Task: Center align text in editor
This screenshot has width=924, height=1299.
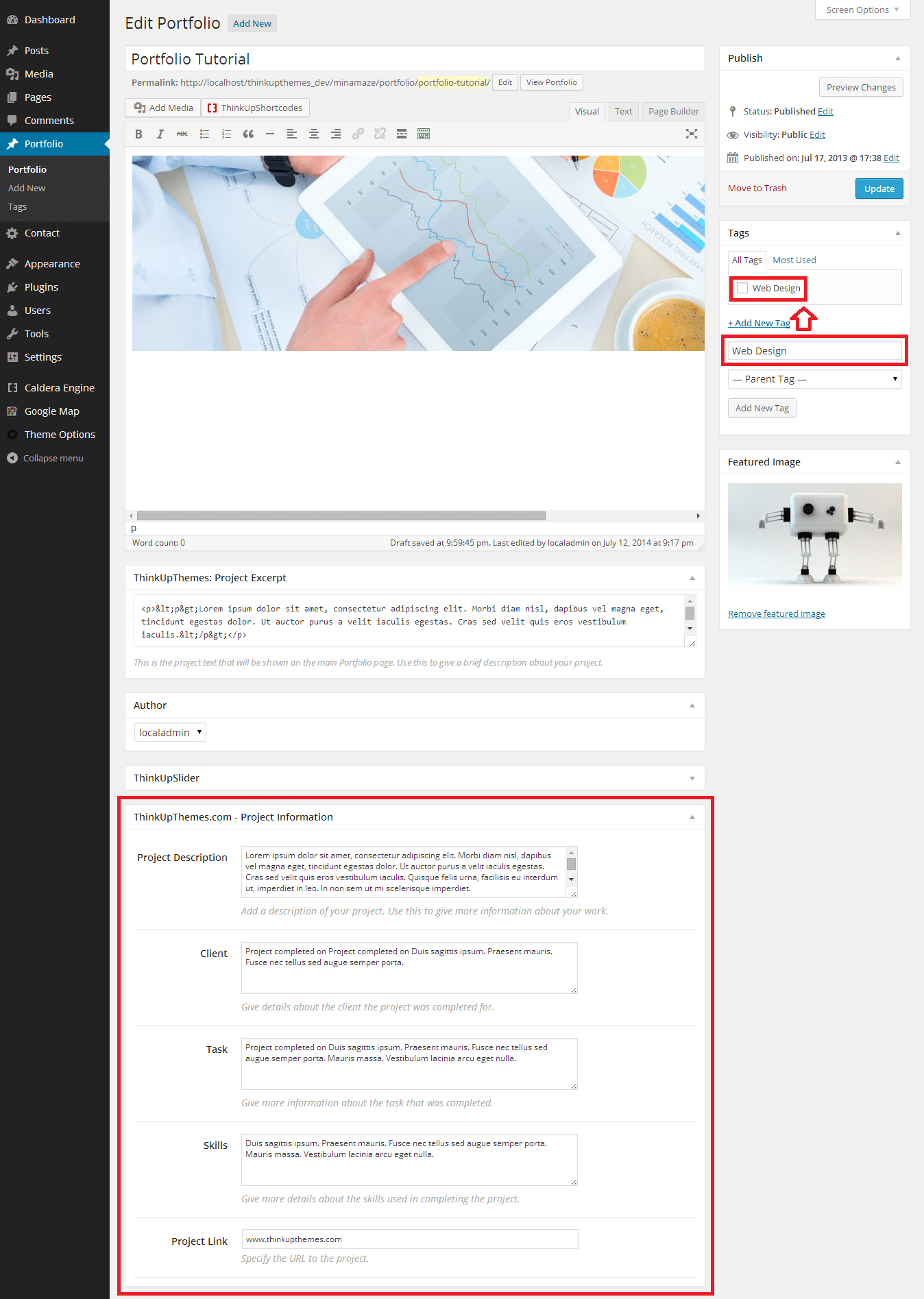Action: coord(314,134)
